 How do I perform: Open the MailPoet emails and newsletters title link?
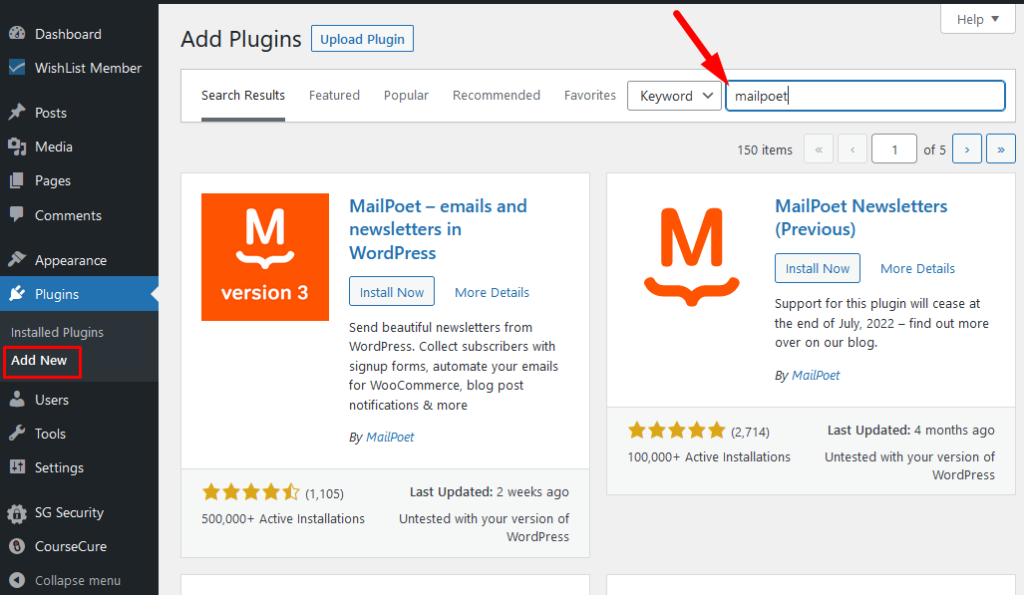(x=438, y=229)
